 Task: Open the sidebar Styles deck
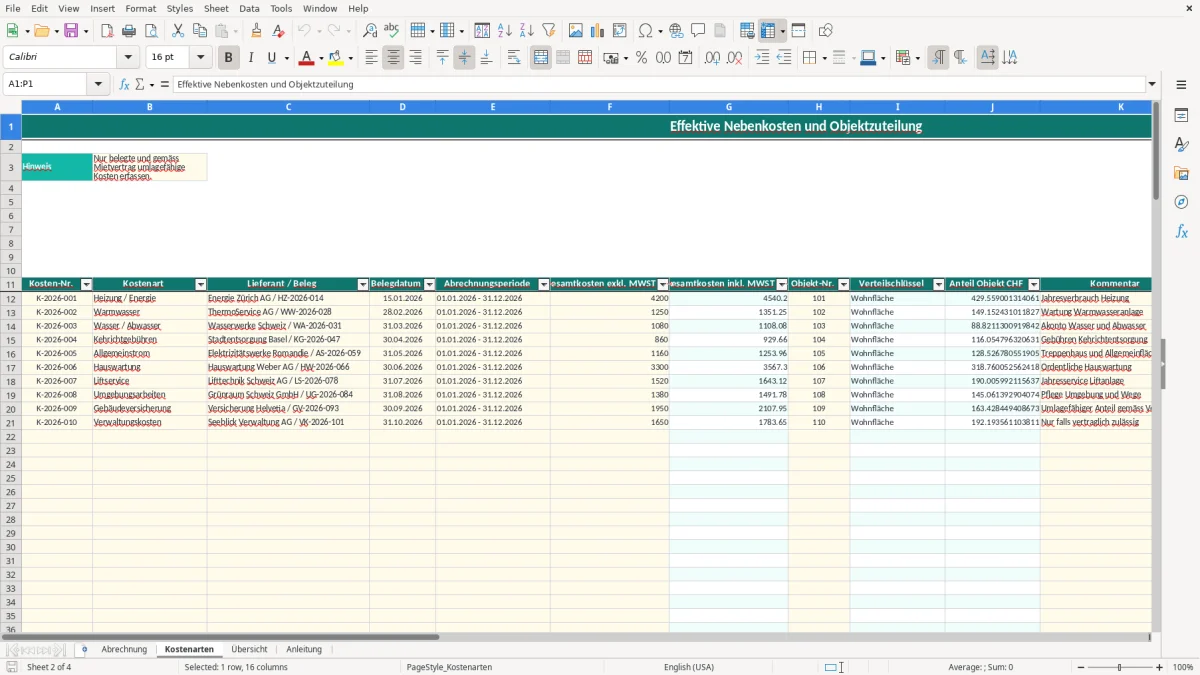click(1181, 145)
